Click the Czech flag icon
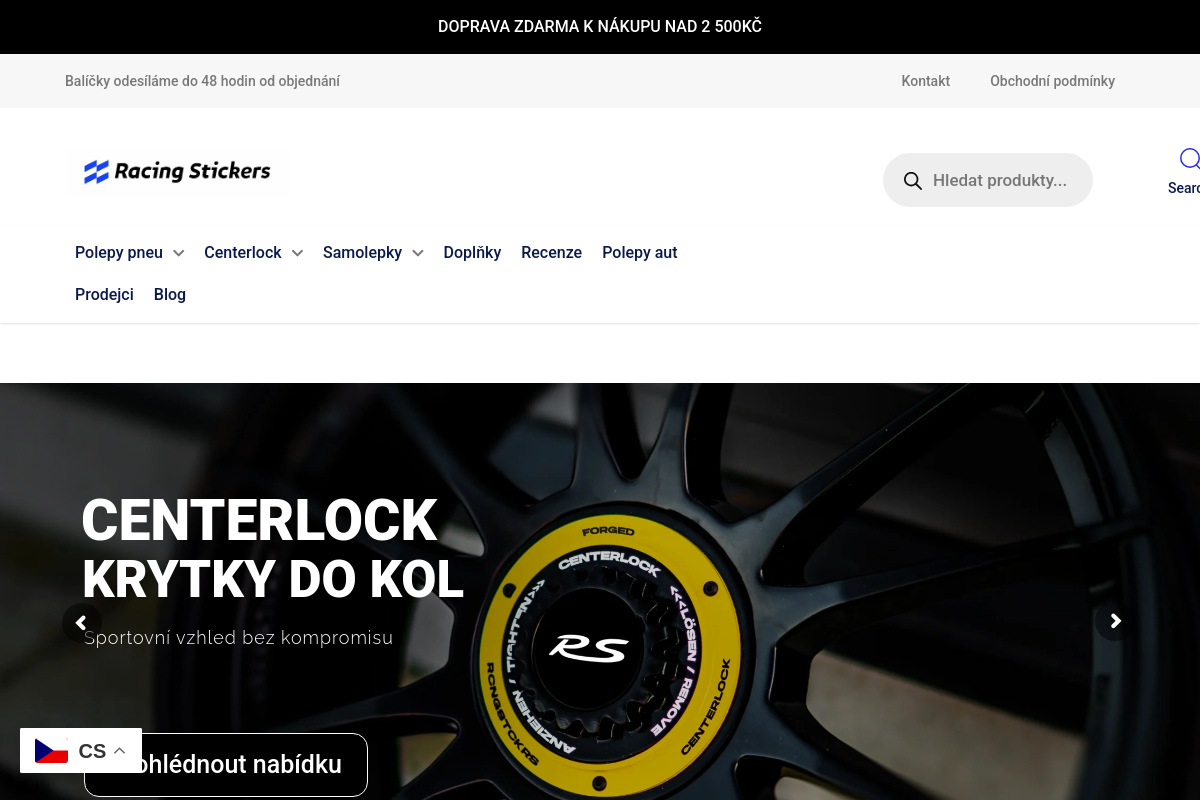This screenshot has height=800, width=1200. tap(51, 750)
